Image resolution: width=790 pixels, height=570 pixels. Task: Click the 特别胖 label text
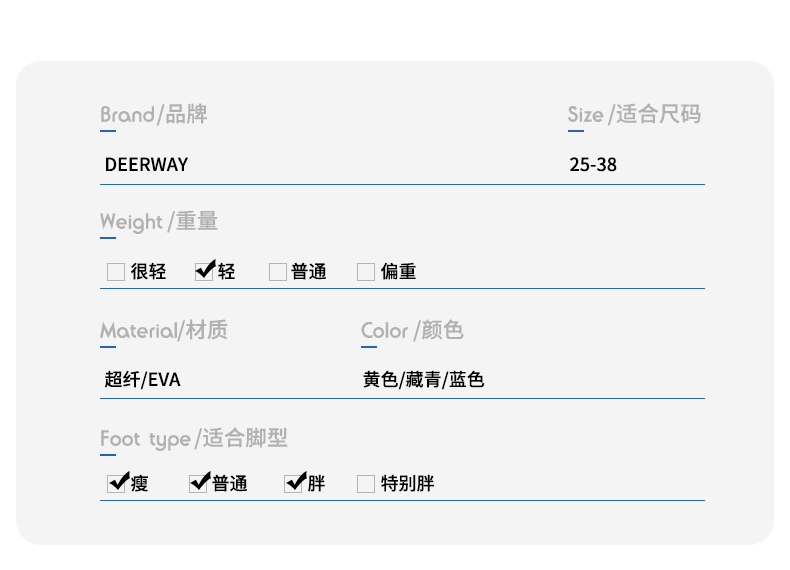(407, 483)
